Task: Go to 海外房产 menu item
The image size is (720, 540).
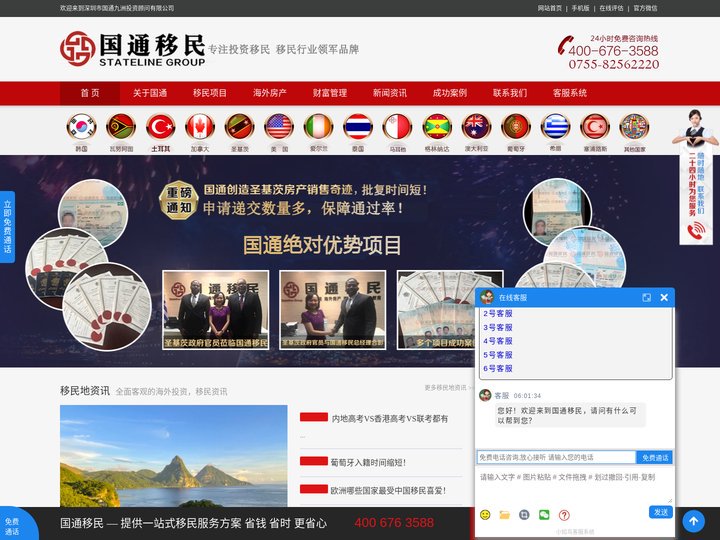Action: point(270,93)
